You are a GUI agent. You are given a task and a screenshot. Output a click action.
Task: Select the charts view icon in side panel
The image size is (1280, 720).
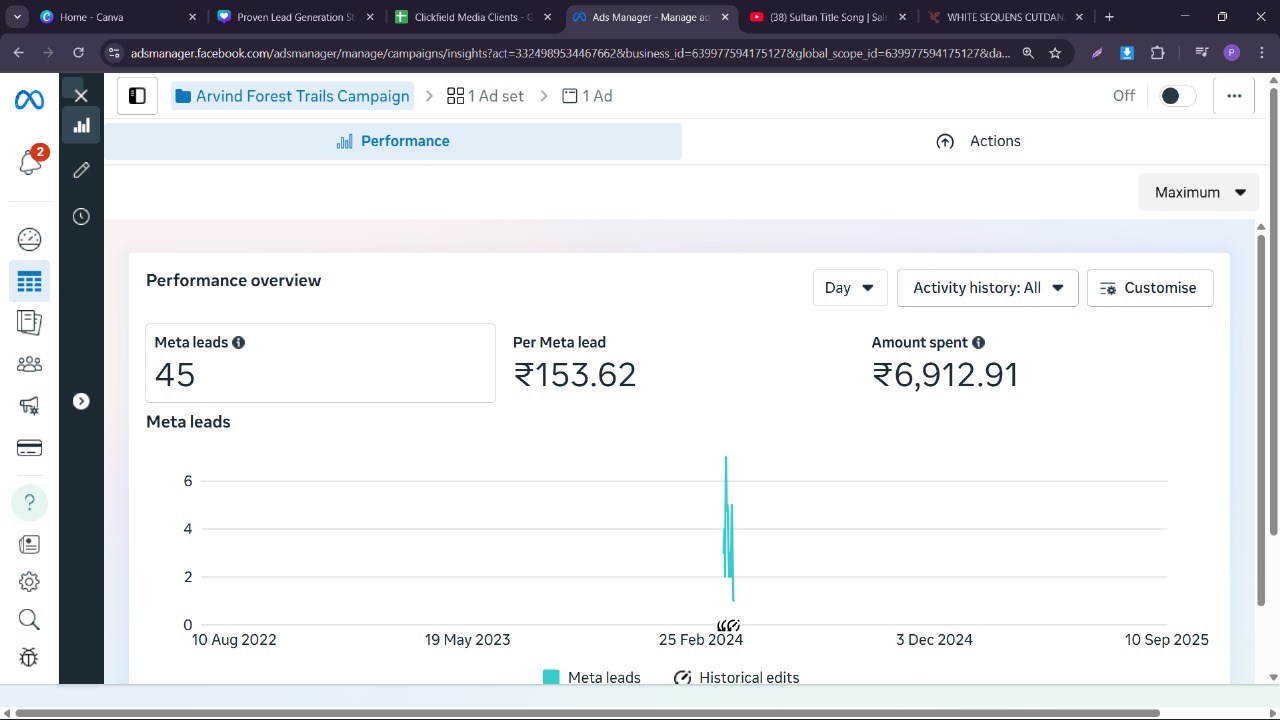point(81,126)
